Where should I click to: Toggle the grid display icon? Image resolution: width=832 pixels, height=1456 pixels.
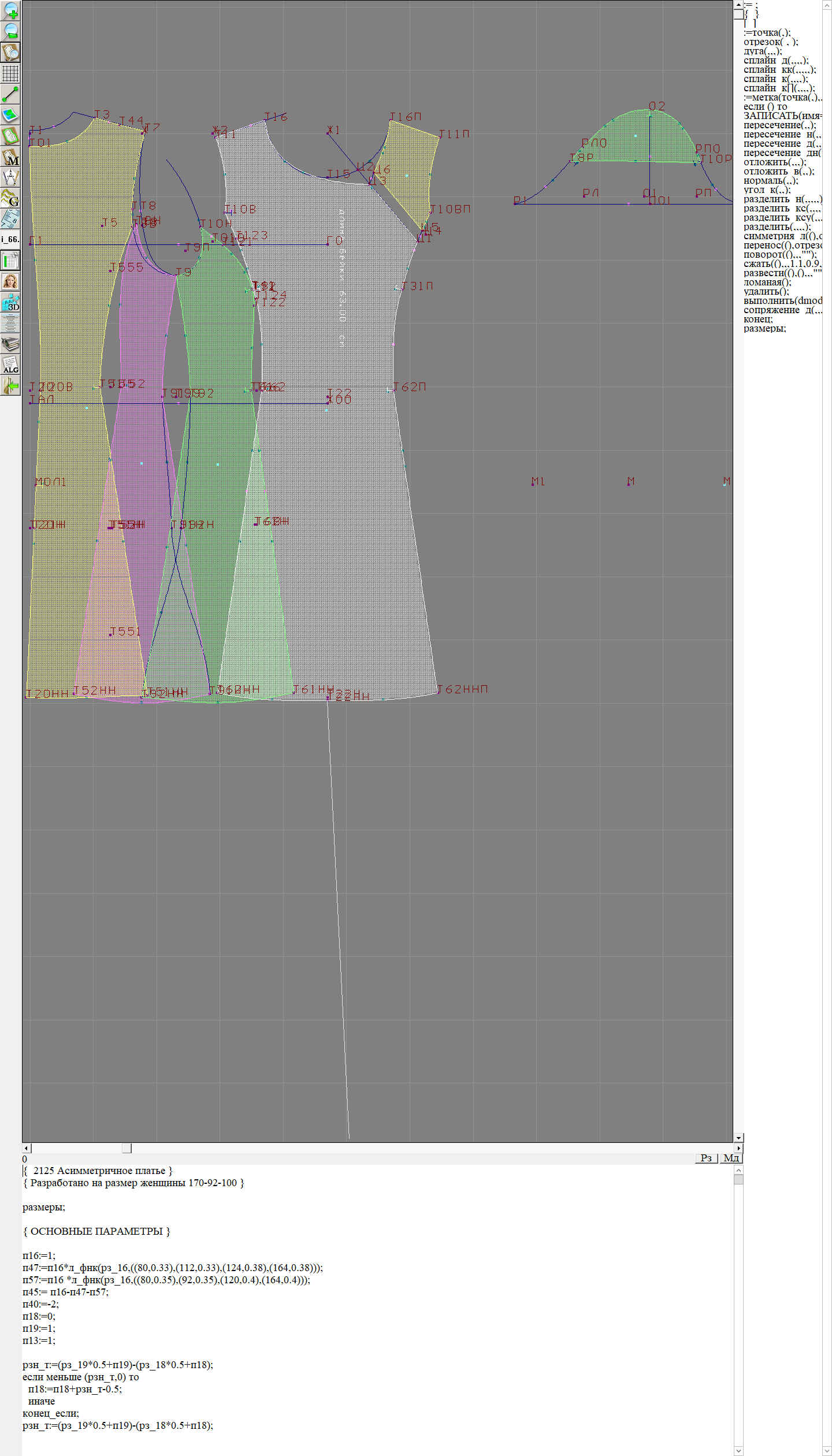tap(10, 73)
